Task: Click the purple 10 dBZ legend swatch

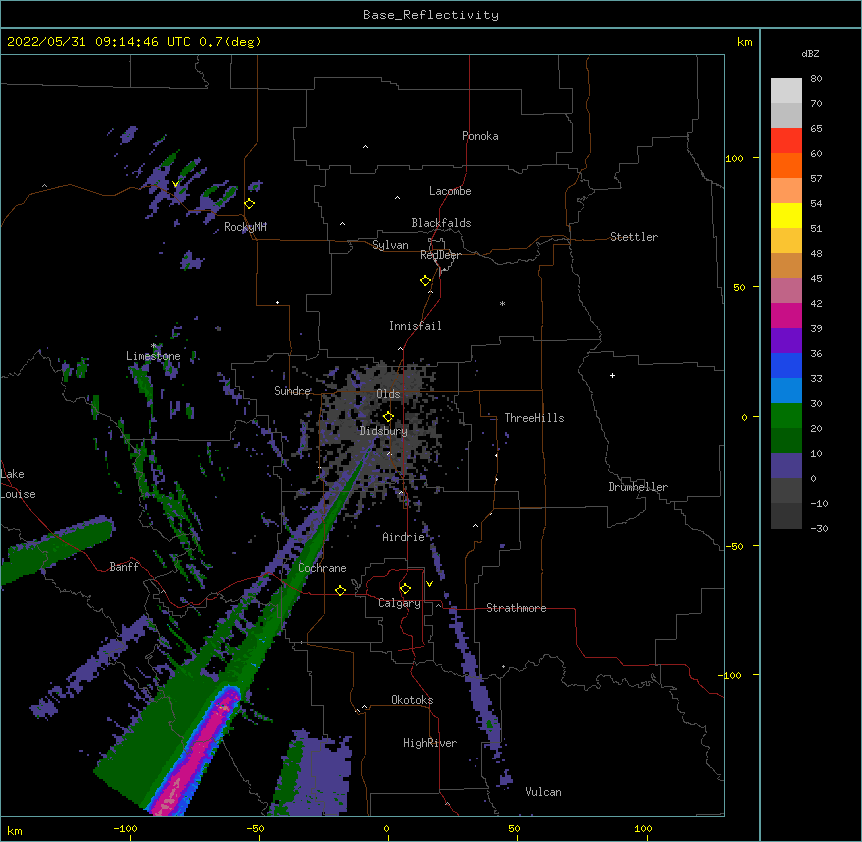Action: (786, 466)
